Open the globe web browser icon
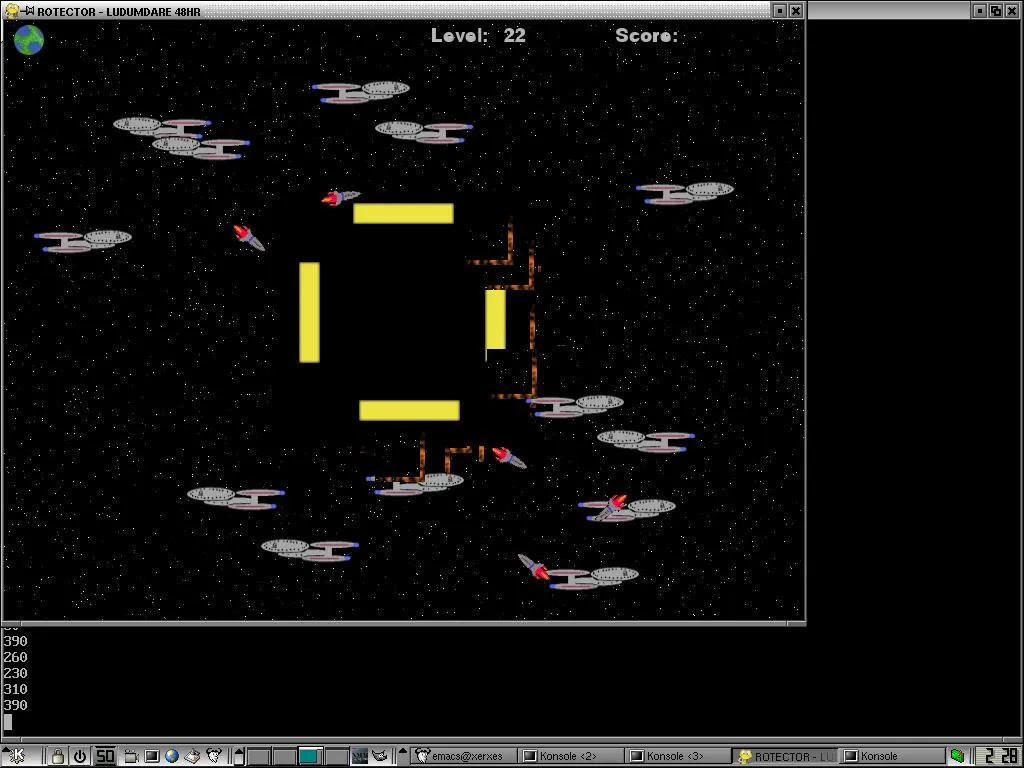 (x=172, y=756)
